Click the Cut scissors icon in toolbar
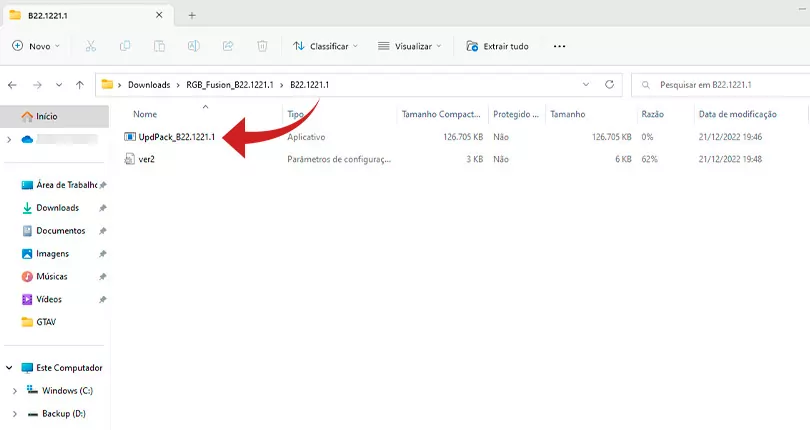Viewport: 810px width, 430px height. coord(91,46)
